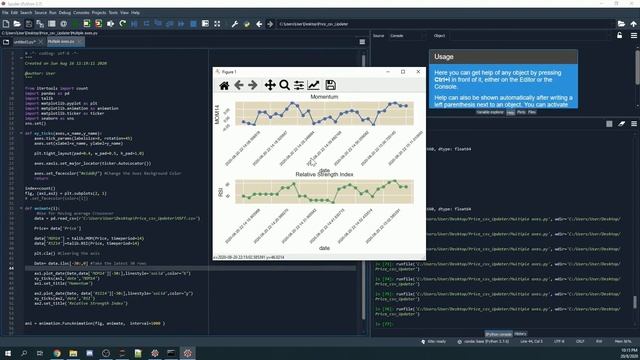640x360 pixels.
Task: Open the PYTHONPATH manager python icon
Action: (247, 24)
